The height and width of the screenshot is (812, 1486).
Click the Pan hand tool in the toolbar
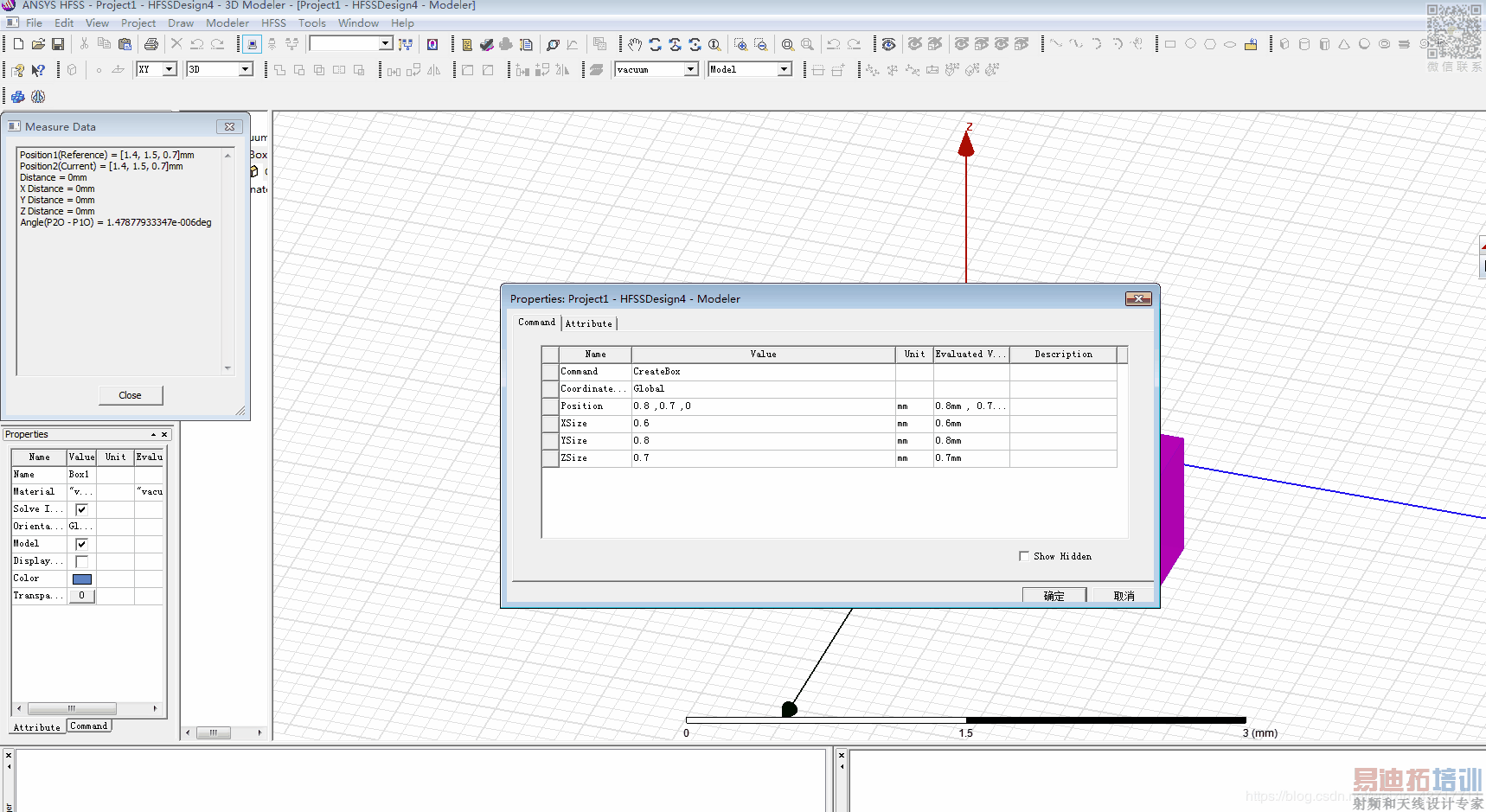635,44
